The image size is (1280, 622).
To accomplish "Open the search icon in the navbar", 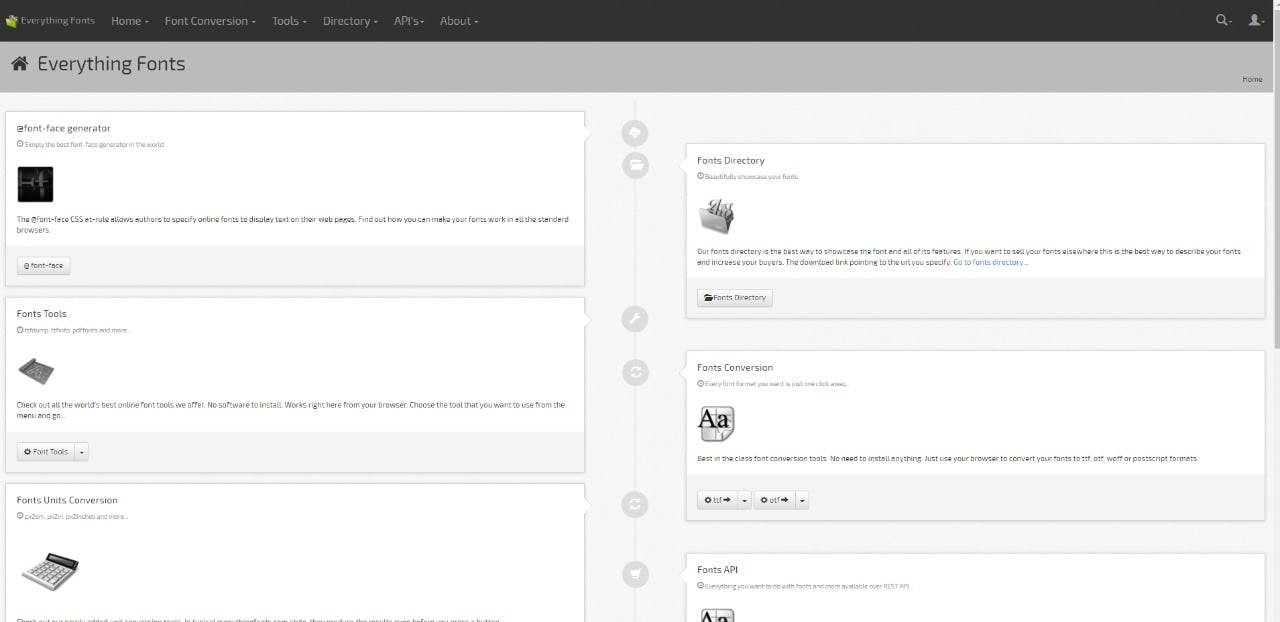I will pos(1223,20).
